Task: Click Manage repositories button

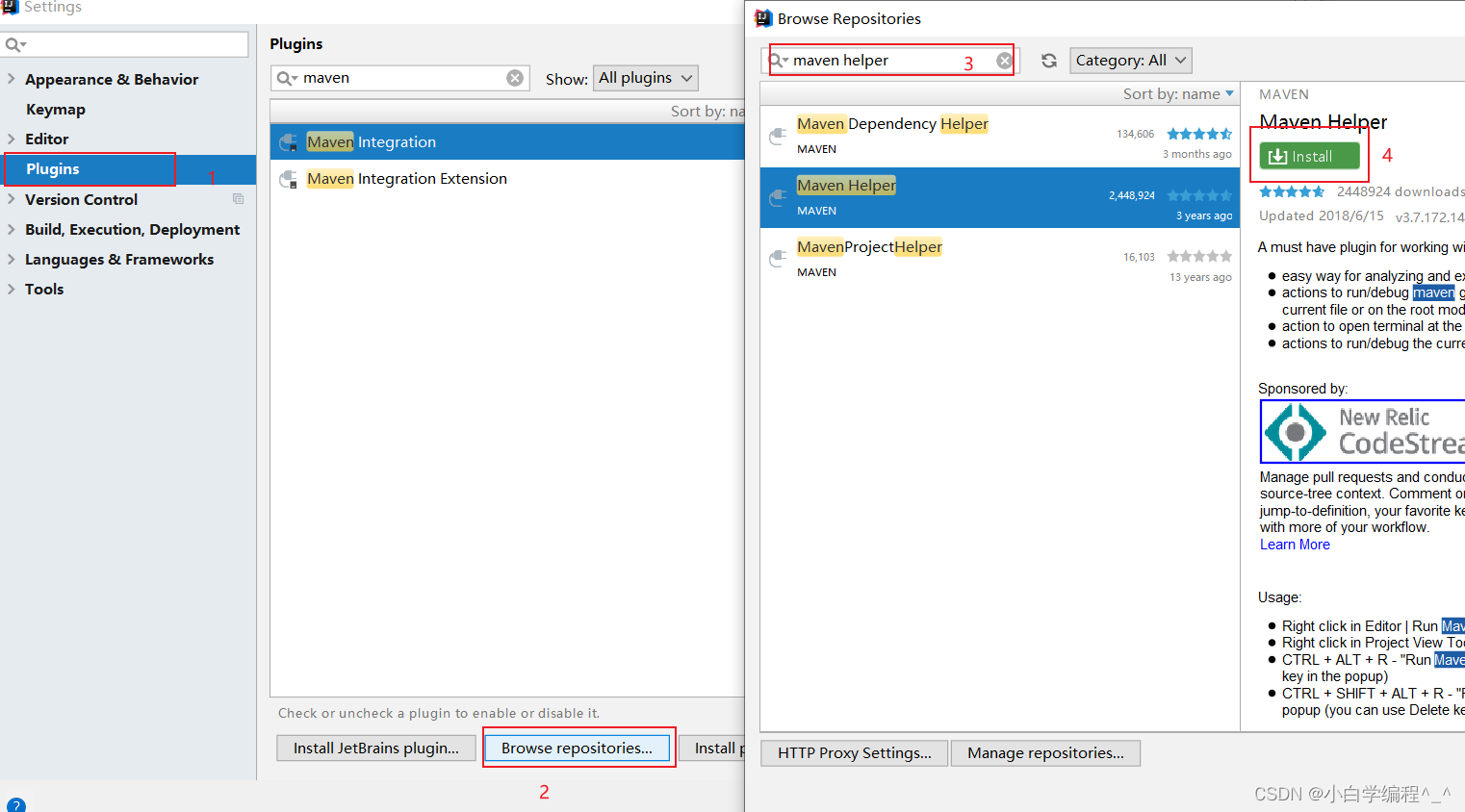Action: pyautogui.click(x=1045, y=753)
